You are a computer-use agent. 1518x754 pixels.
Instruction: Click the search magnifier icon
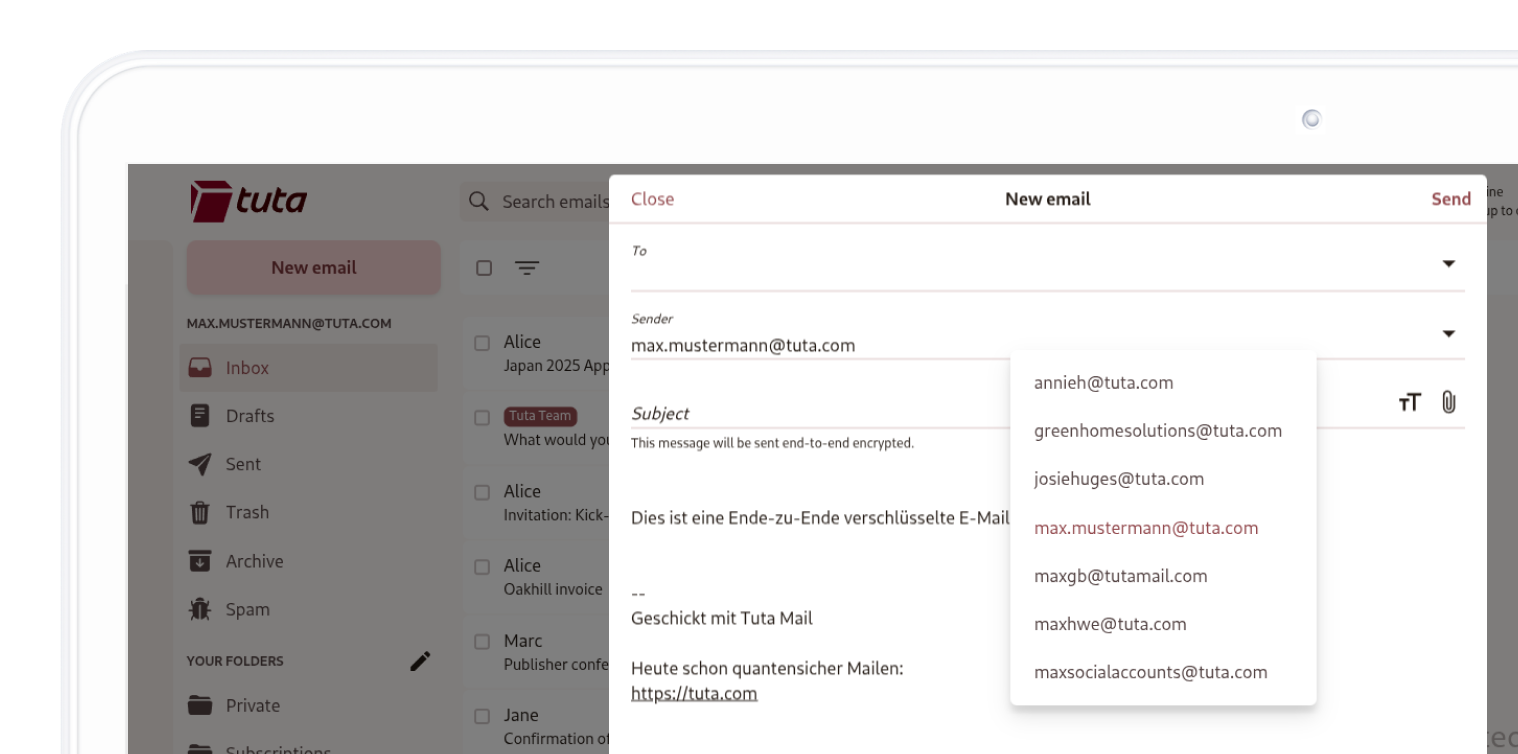(479, 202)
